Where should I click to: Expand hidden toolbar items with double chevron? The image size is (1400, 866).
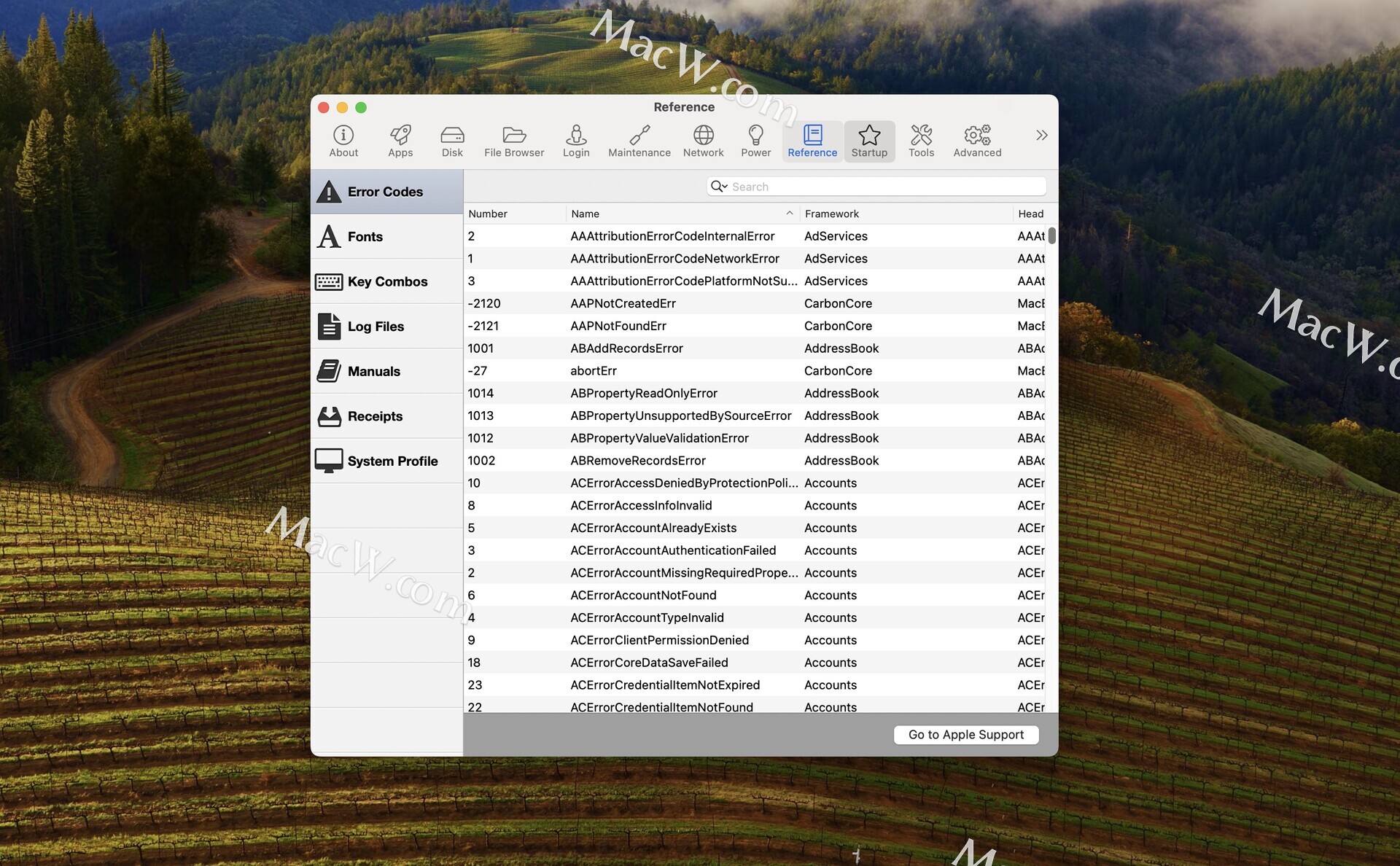tap(1041, 135)
